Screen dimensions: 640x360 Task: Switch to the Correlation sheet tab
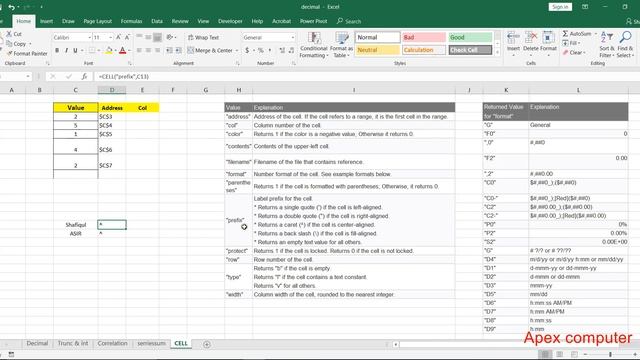(x=112, y=344)
